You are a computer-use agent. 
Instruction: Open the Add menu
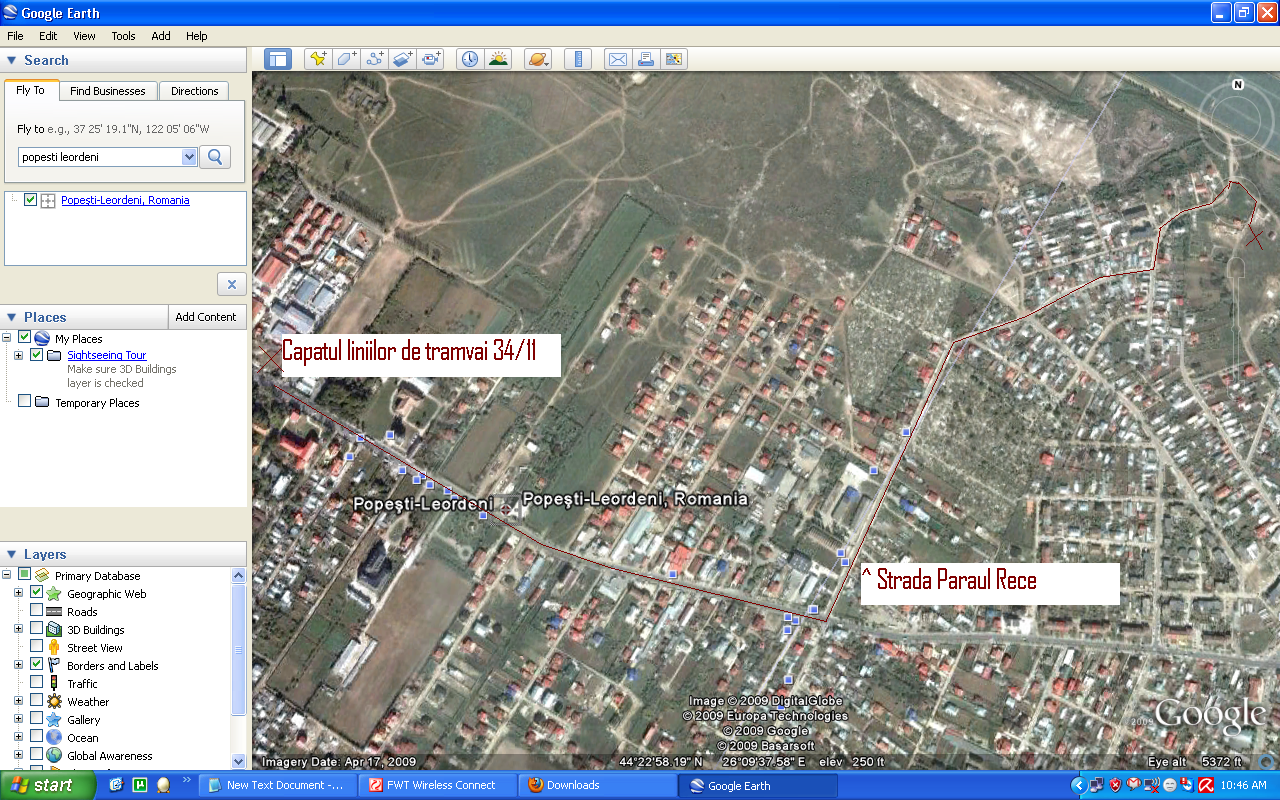tap(161, 36)
